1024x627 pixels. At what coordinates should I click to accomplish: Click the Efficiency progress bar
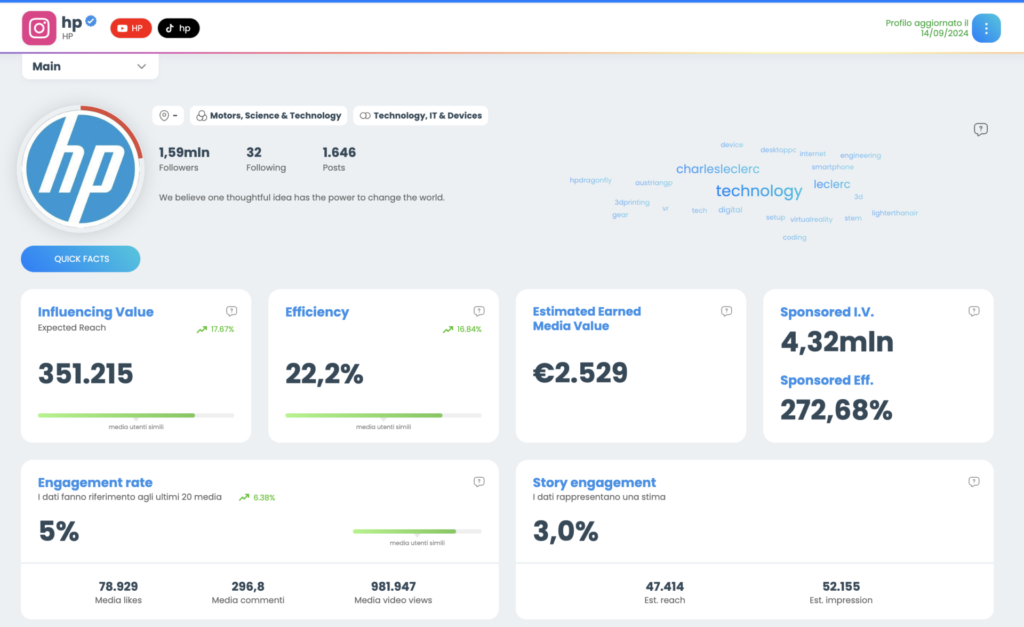coord(383,415)
